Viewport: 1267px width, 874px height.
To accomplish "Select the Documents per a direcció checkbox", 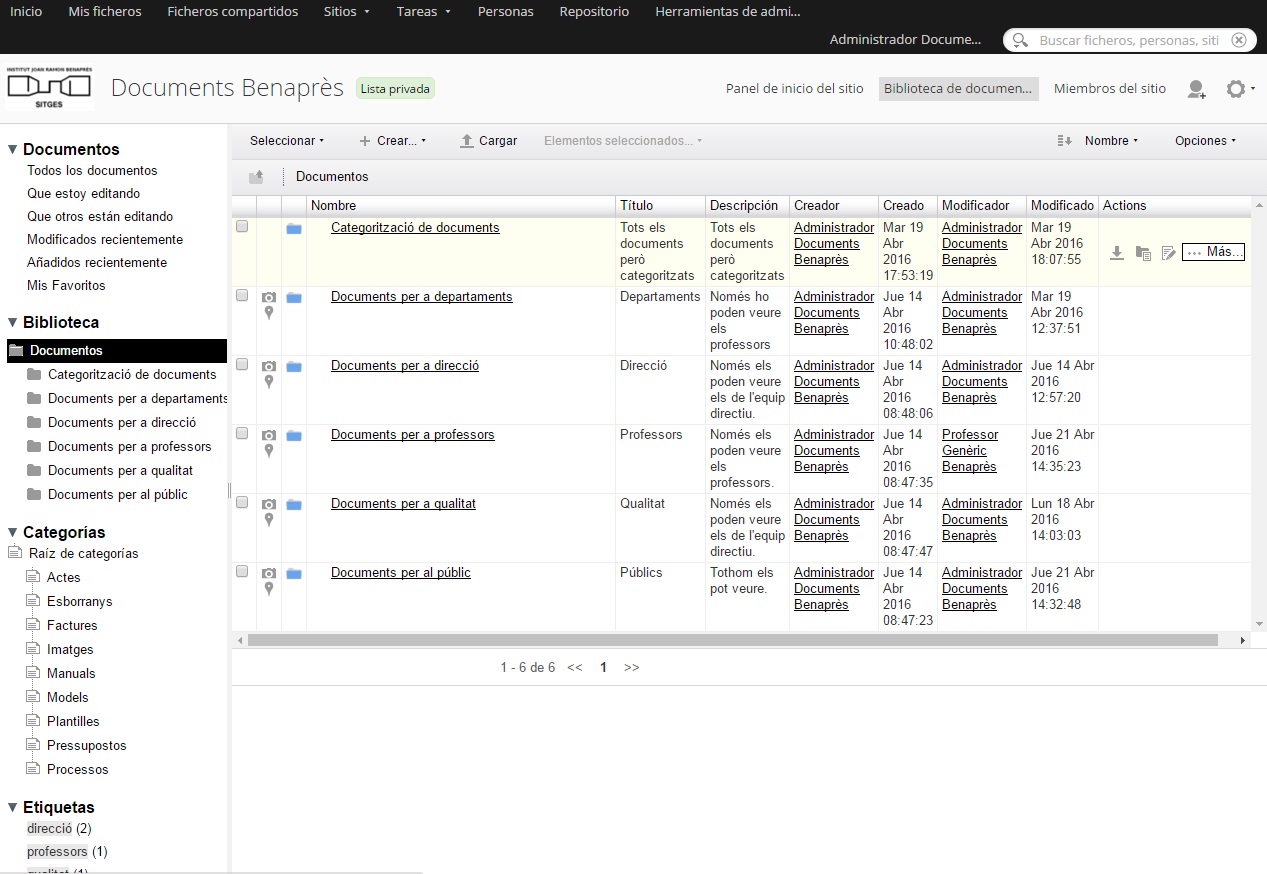I will [x=242, y=365].
